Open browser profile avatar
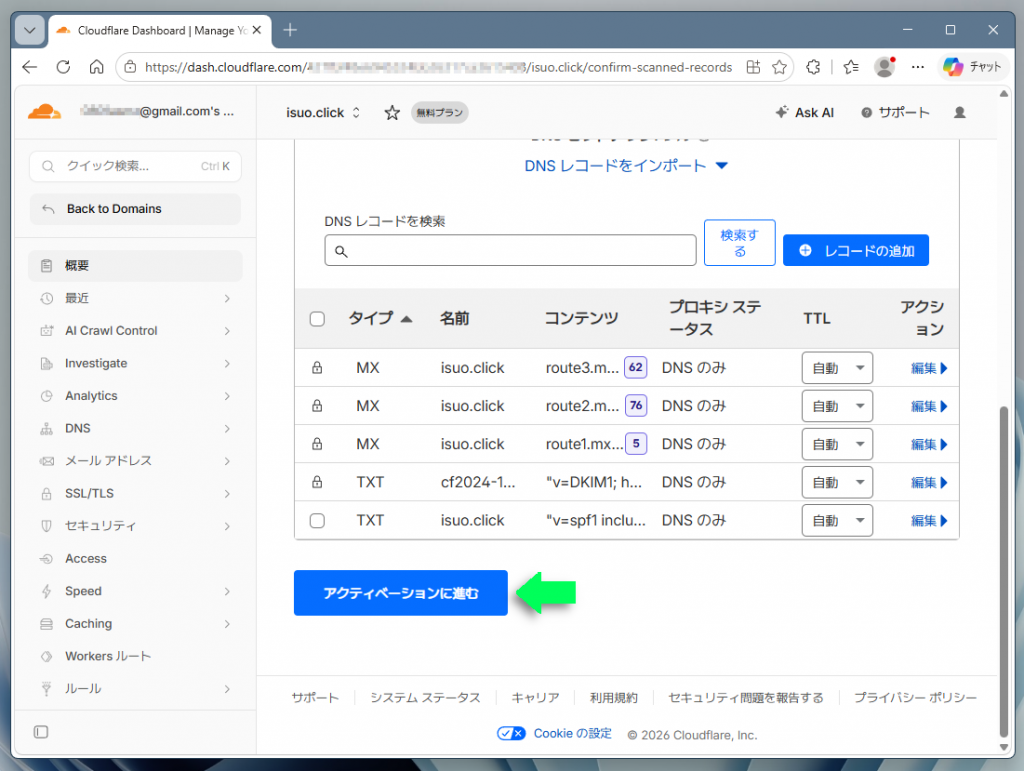Viewport: 1024px width, 771px height. click(x=885, y=67)
